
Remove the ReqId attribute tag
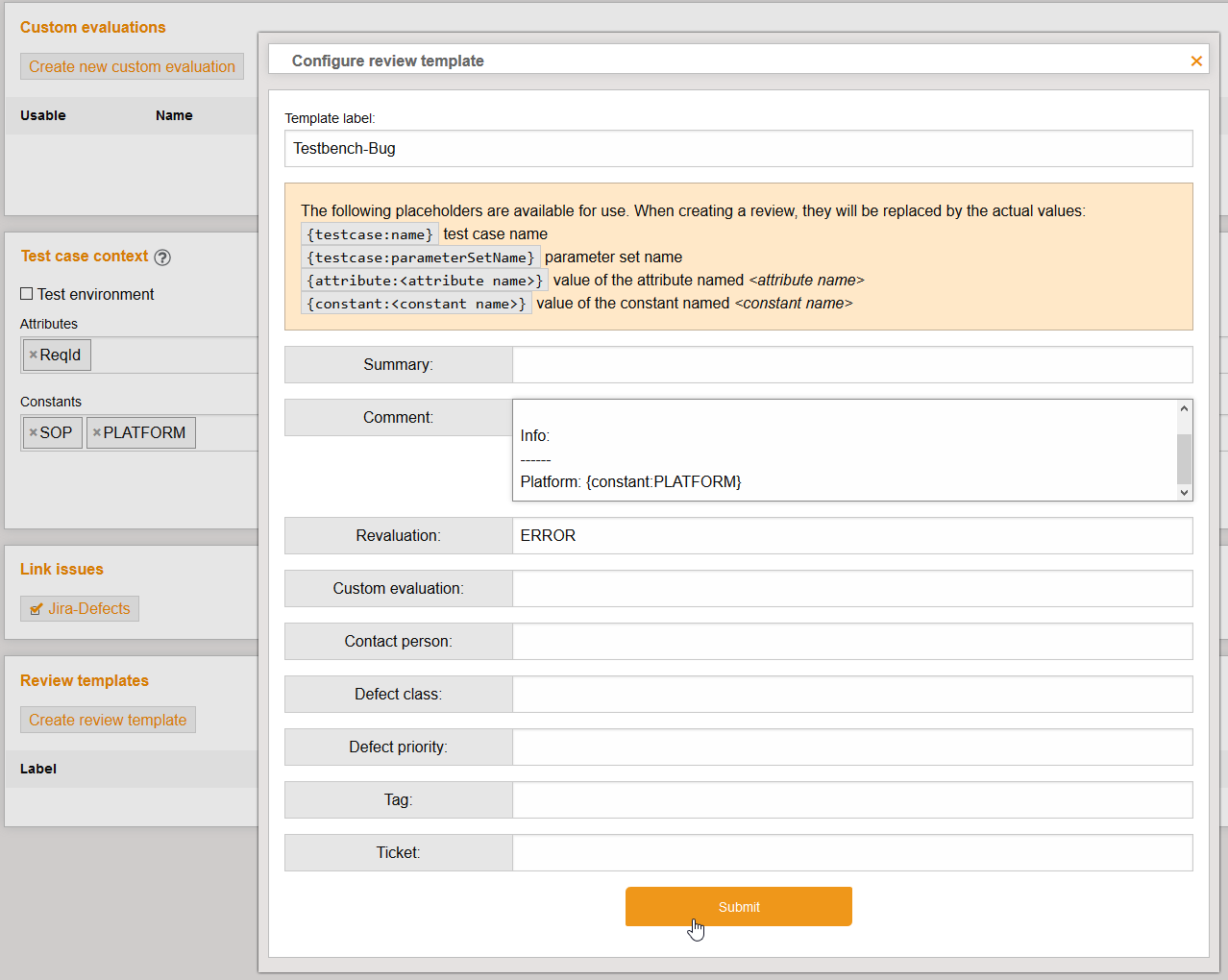coord(33,355)
